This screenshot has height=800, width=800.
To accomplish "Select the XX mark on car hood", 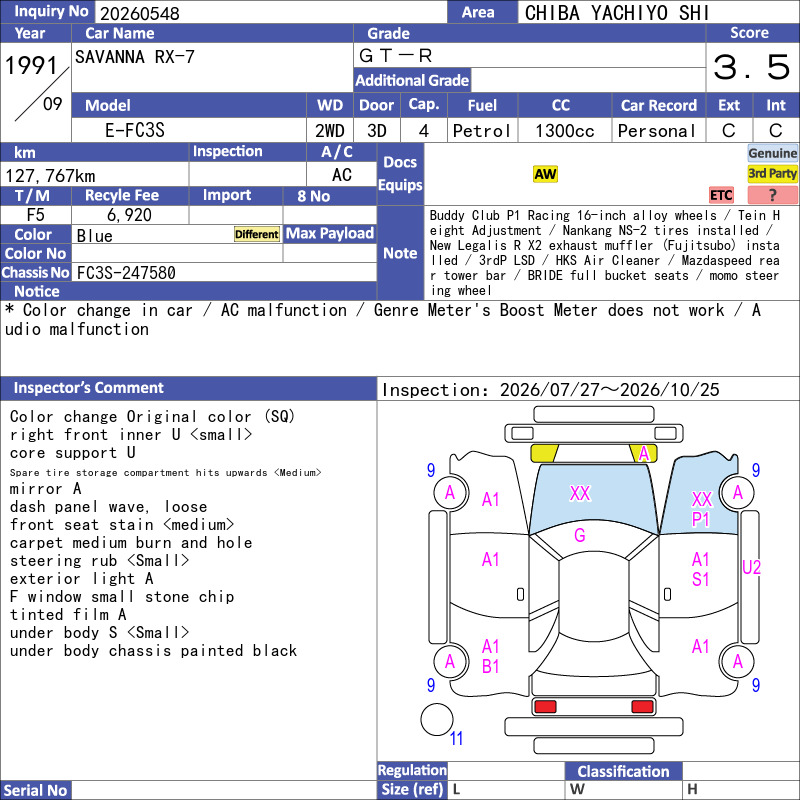I will (x=580, y=493).
